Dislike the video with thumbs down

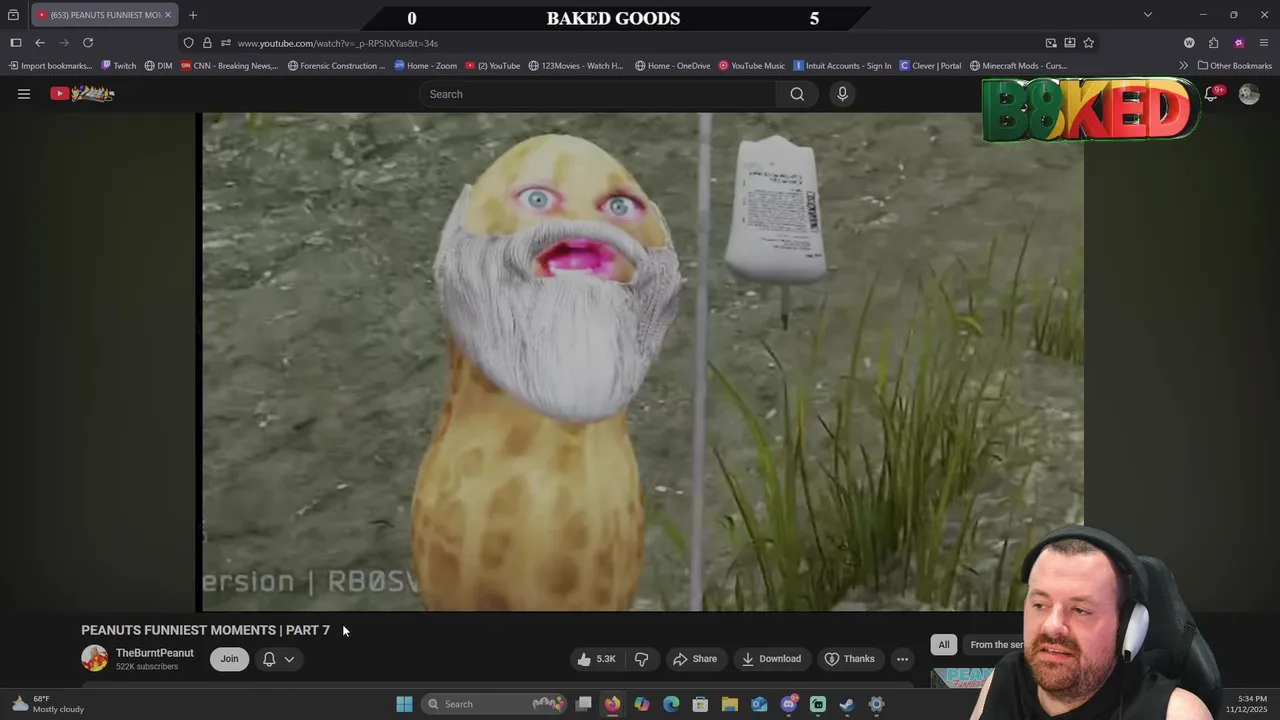[641, 659]
